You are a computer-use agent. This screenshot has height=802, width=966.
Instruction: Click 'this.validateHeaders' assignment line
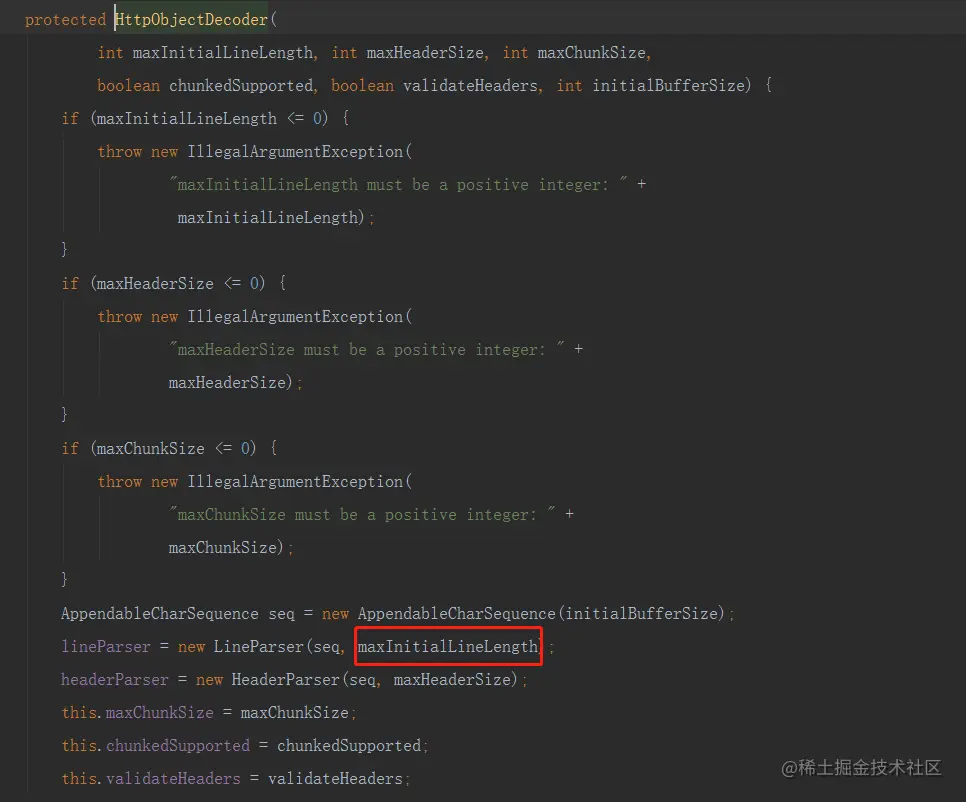point(235,779)
